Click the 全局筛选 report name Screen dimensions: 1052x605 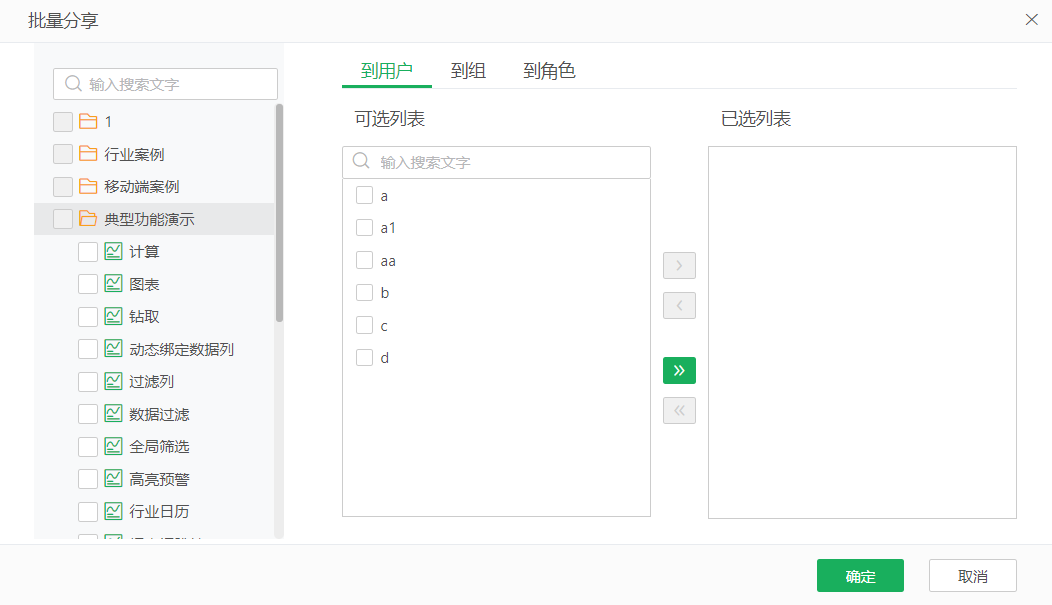159,447
